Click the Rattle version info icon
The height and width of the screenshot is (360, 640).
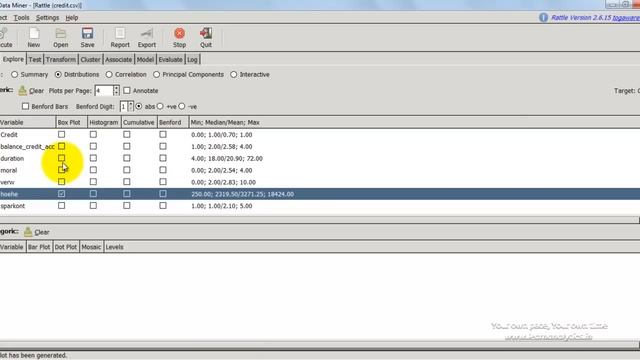pyautogui.click(x=543, y=18)
